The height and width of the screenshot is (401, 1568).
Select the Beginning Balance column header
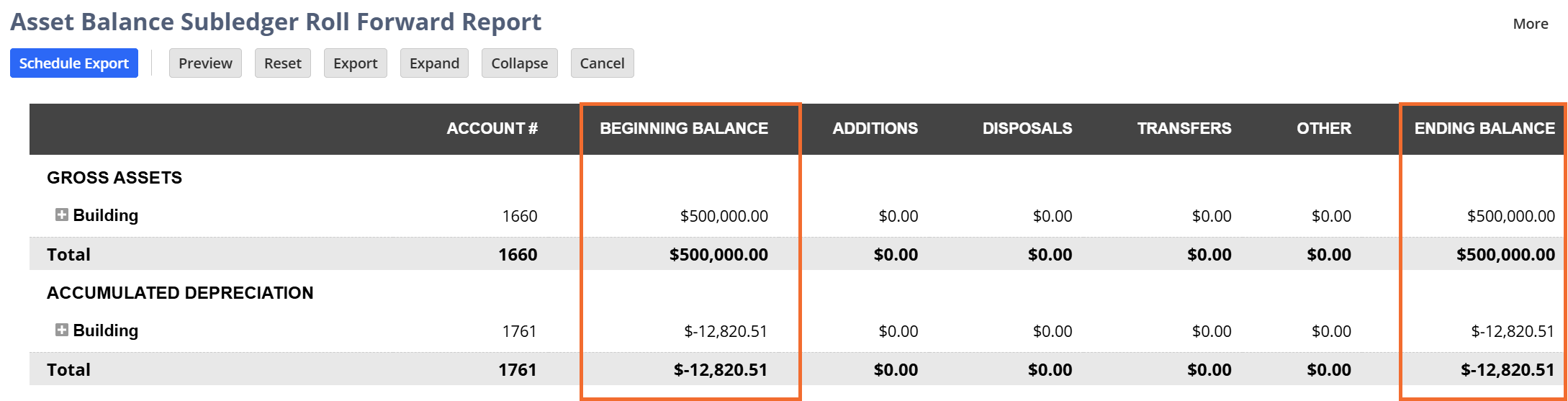pos(684,129)
